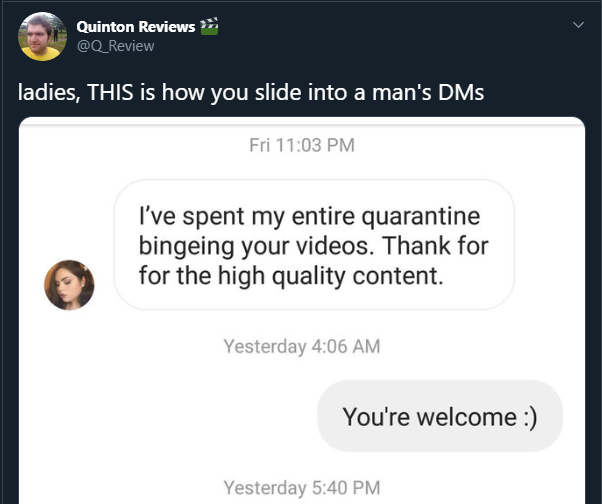The width and height of the screenshot is (602, 504).
Task: Click the Fri 11:03 PM timestamp
Action: point(302,145)
